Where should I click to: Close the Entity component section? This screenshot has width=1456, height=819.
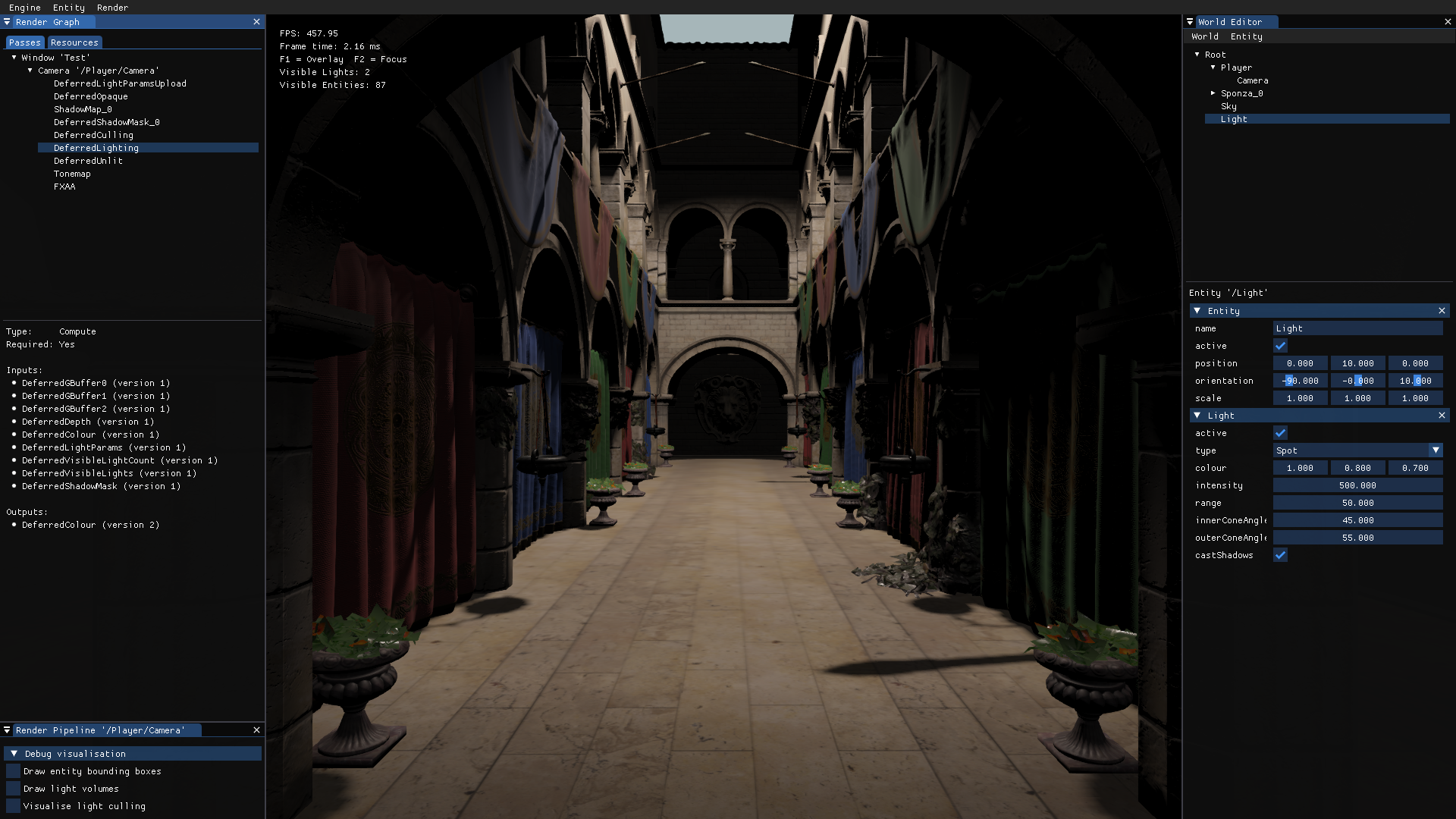pos(1442,311)
